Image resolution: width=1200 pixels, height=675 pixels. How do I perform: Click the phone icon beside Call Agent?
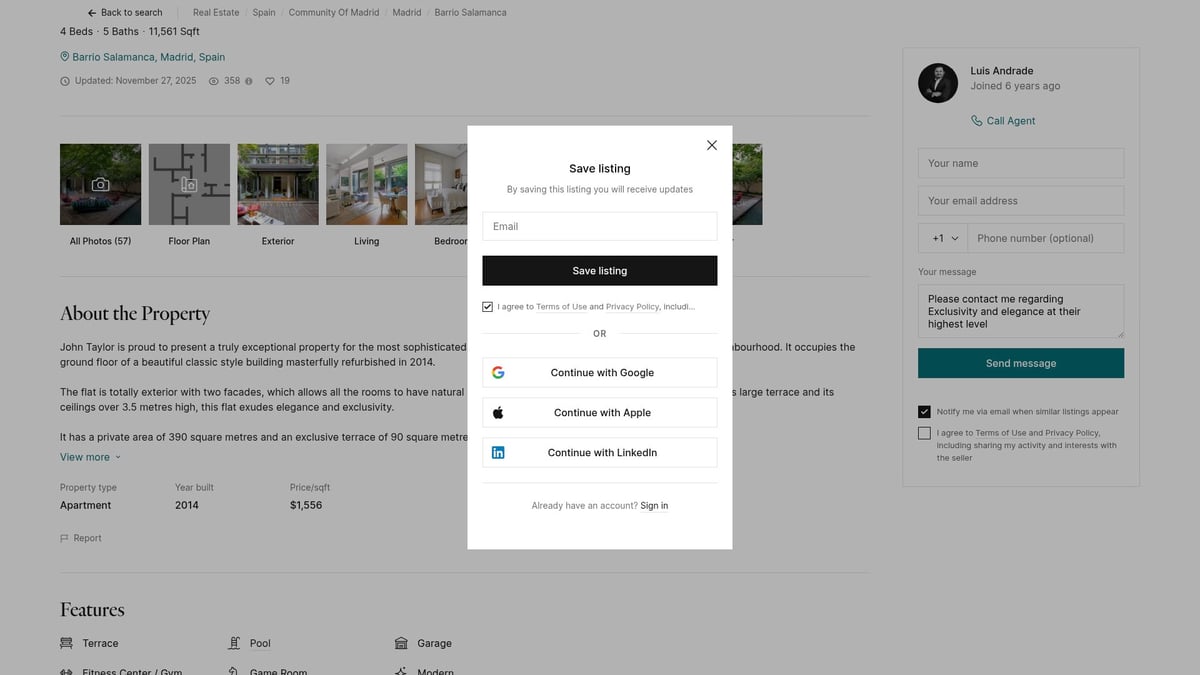click(x=977, y=121)
